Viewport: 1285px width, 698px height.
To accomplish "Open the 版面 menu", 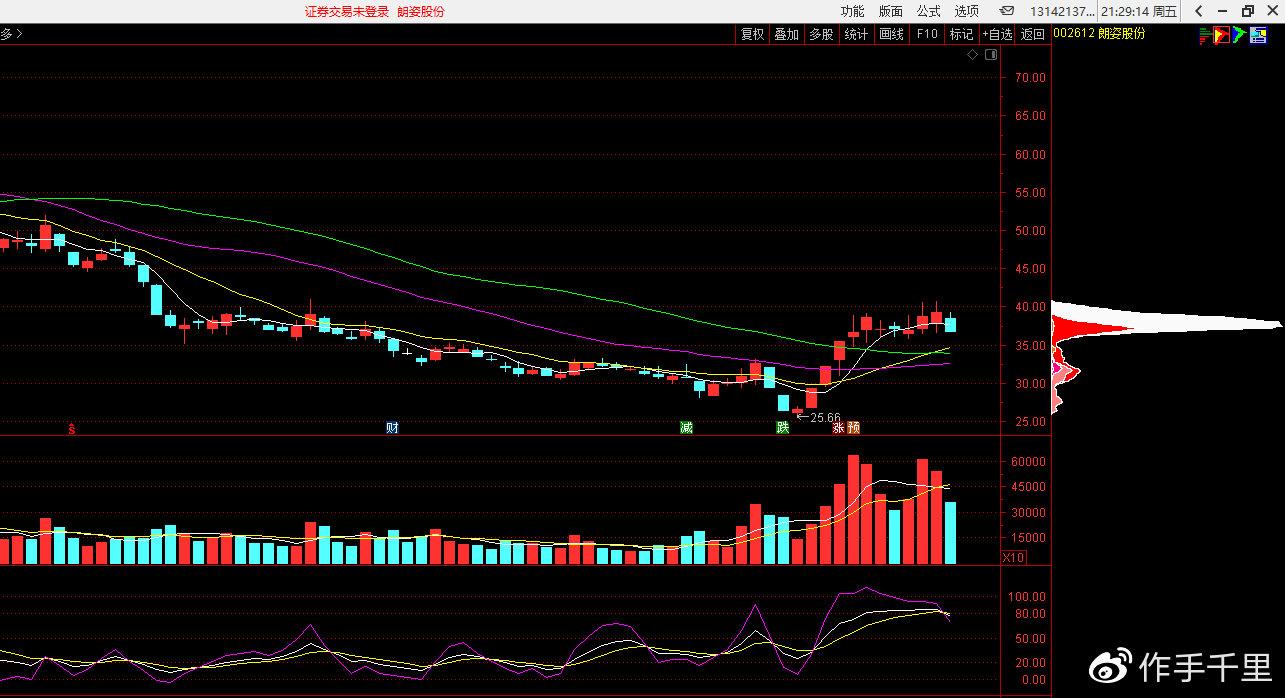I will tap(890, 11).
